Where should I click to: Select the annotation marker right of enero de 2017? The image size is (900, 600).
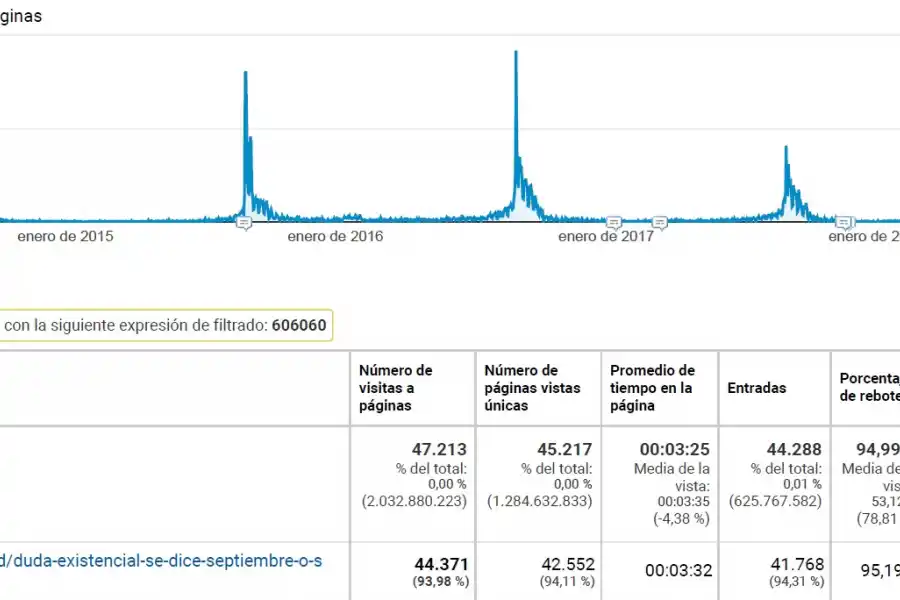point(660,222)
